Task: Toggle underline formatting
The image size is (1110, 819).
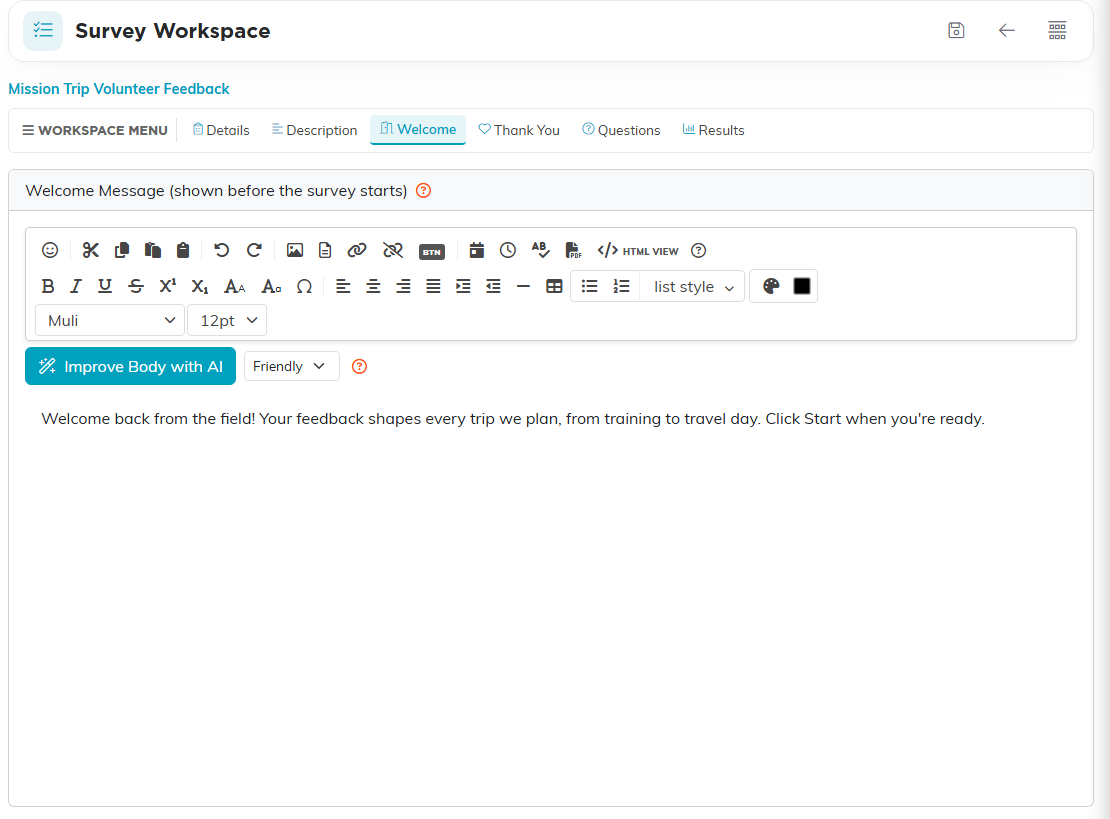Action: click(x=105, y=286)
